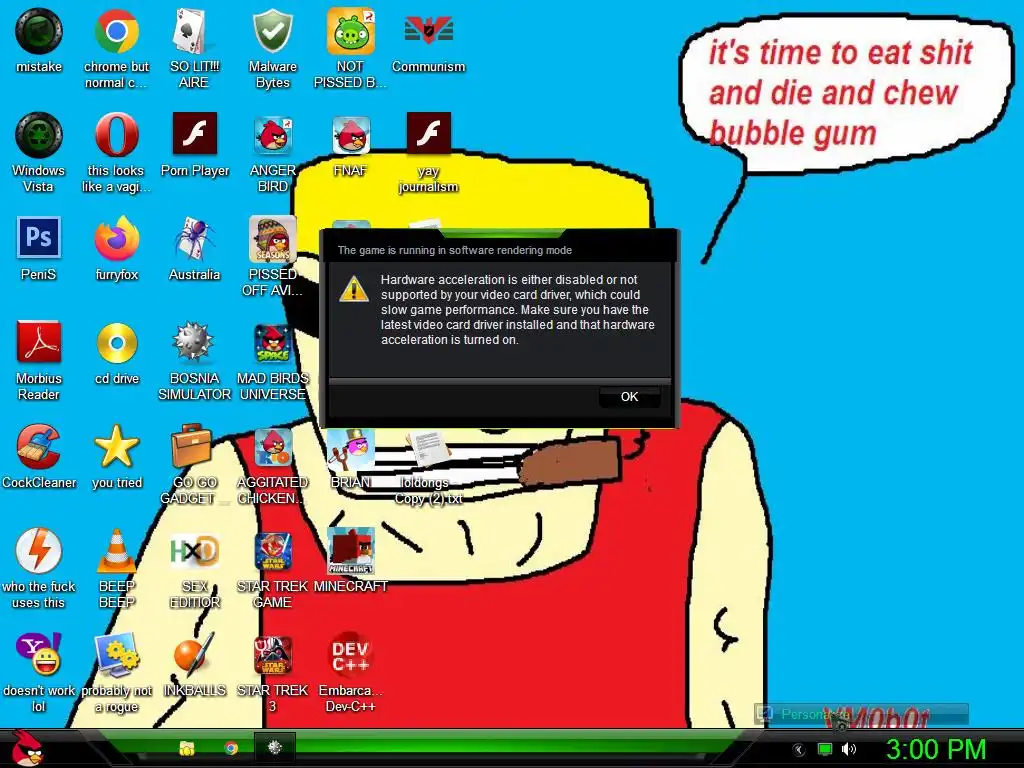Click OK in the software rendering dialog
The height and width of the screenshot is (768, 1024).
click(629, 396)
